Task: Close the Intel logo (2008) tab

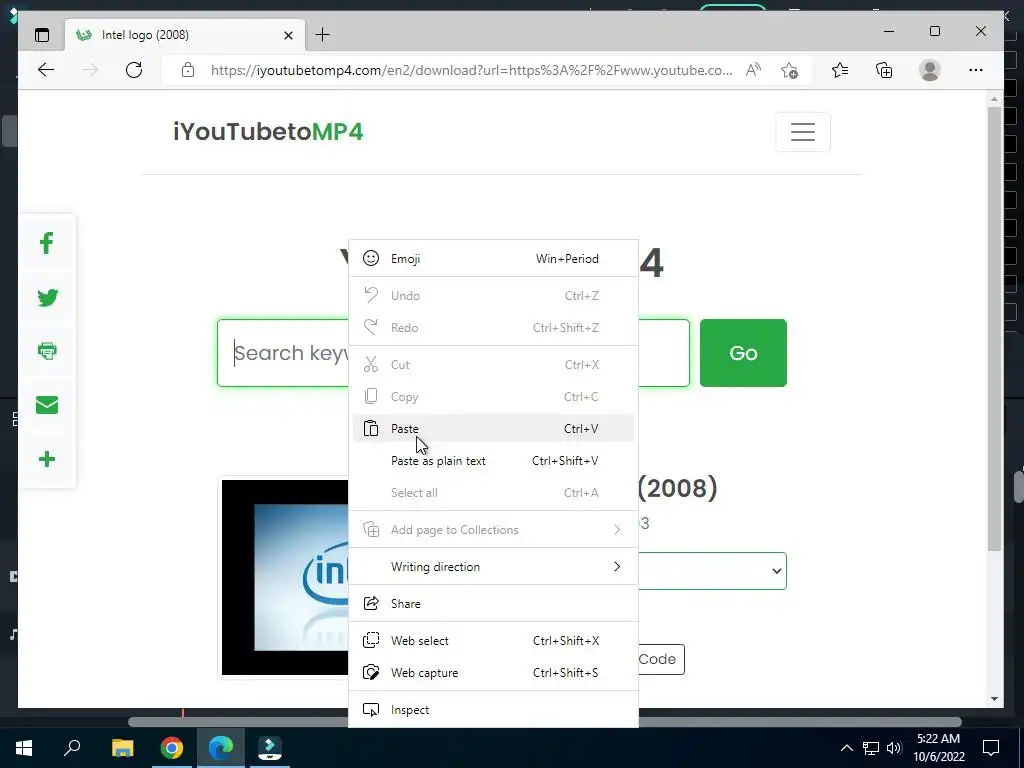Action: pyautogui.click(x=288, y=35)
